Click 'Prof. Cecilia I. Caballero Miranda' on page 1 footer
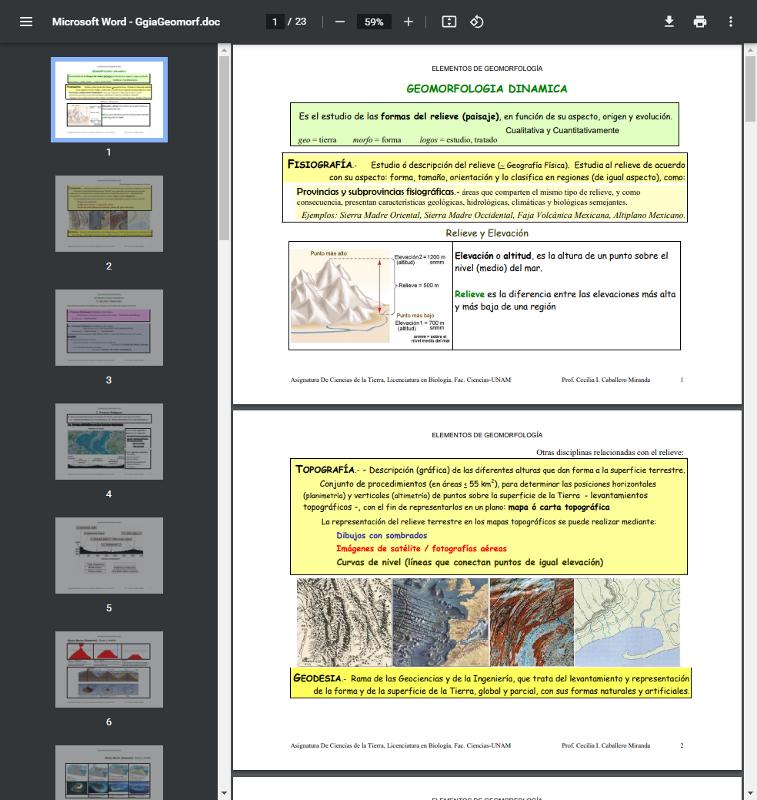The image size is (757, 800). pos(605,380)
